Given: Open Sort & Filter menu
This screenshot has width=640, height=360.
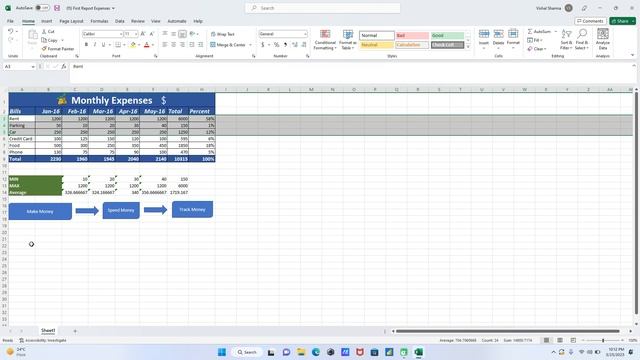Looking at the screenshot, I should click(x=566, y=40).
